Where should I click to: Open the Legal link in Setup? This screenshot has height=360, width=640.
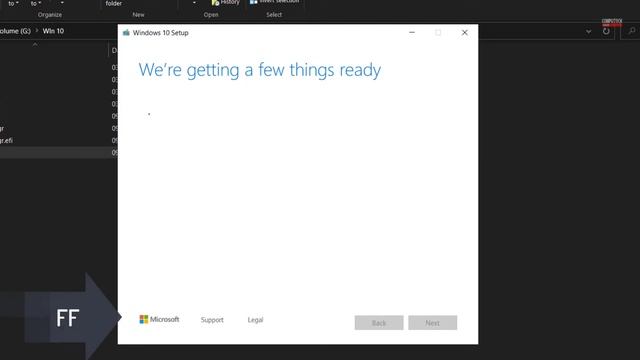tap(255, 320)
